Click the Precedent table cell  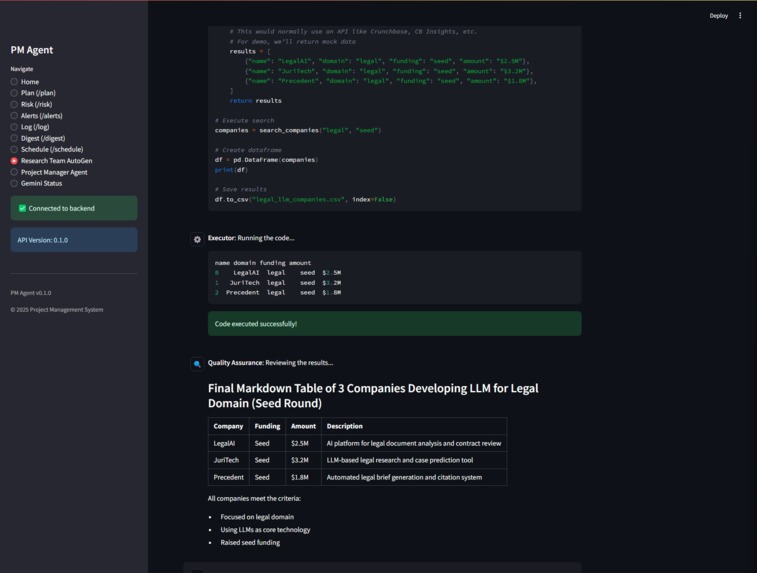[228, 477]
